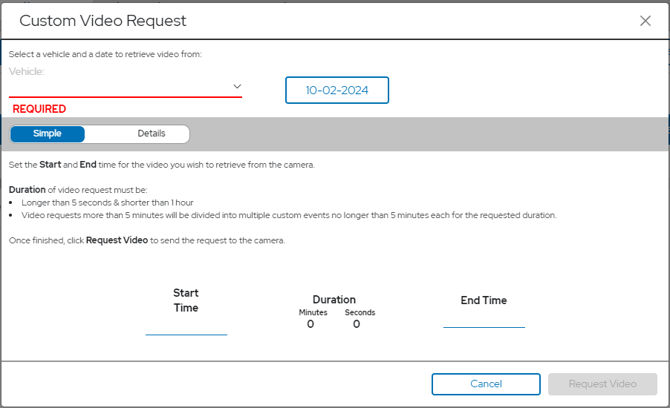Click the Seconds label under Duration
This screenshot has height=408, width=670.
(x=359, y=312)
